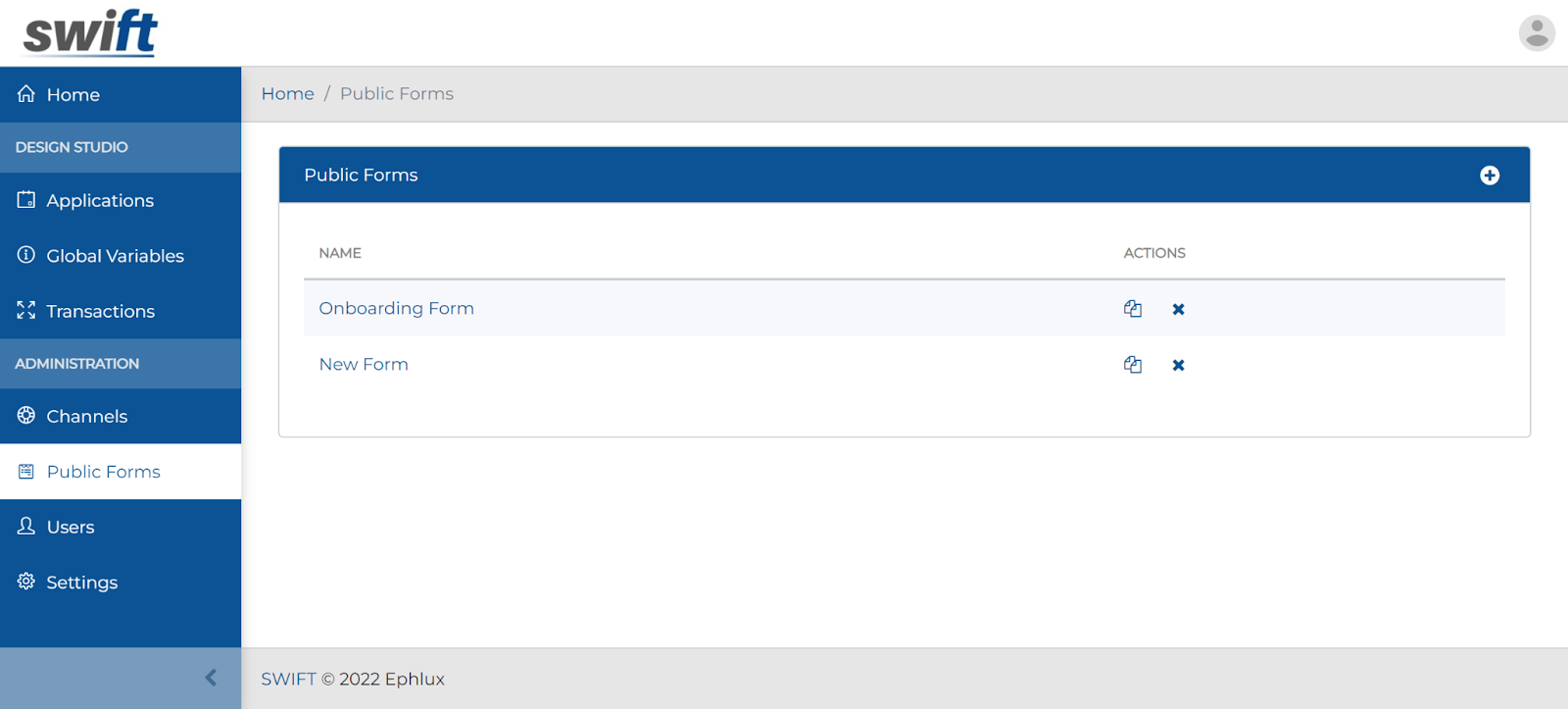The height and width of the screenshot is (709, 1568).
Task: Open the Onboarding Form link
Action: pos(396,309)
